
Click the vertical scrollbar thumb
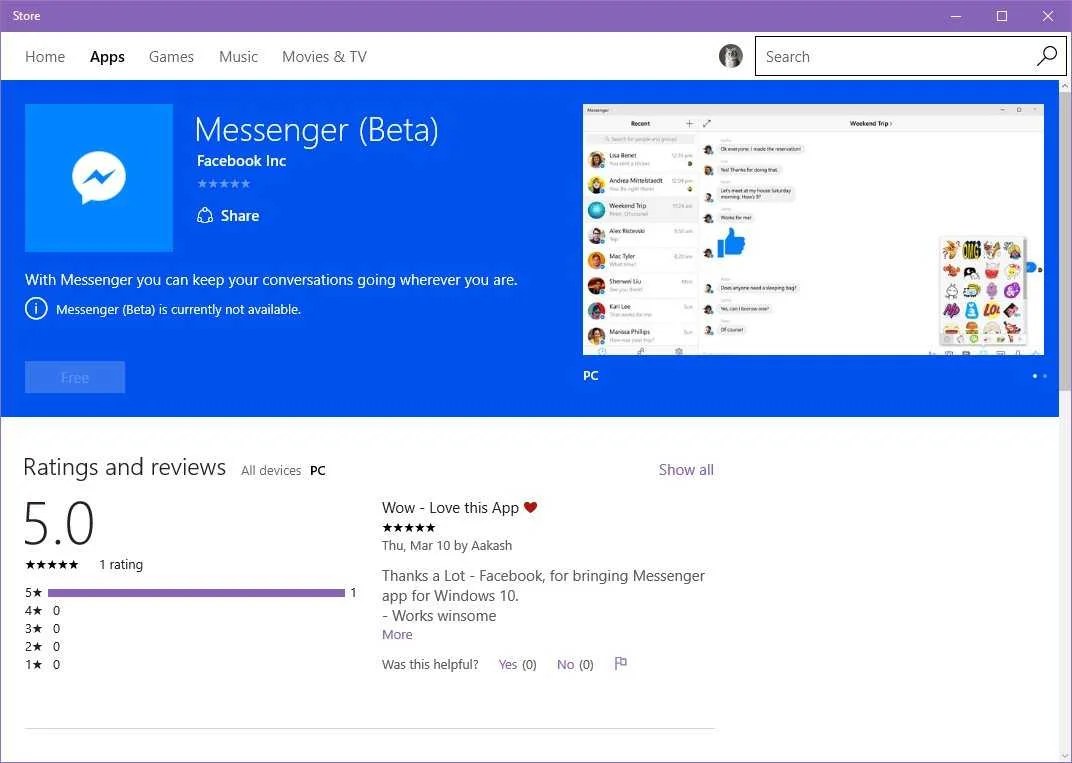1065,241
